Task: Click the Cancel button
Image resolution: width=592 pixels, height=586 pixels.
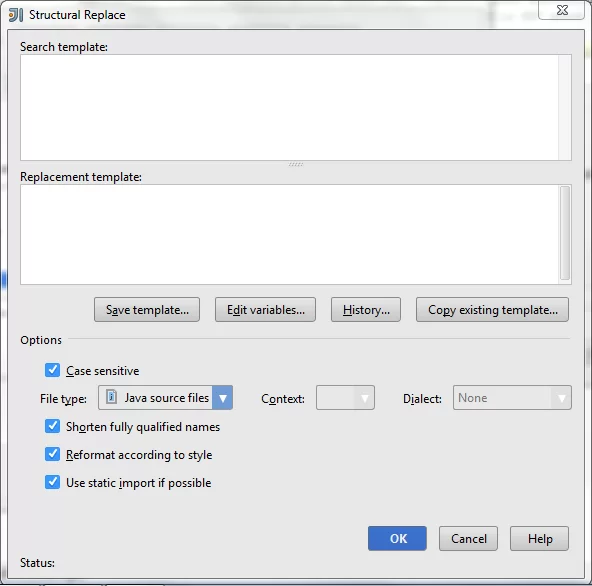Action: click(x=468, y=538)
